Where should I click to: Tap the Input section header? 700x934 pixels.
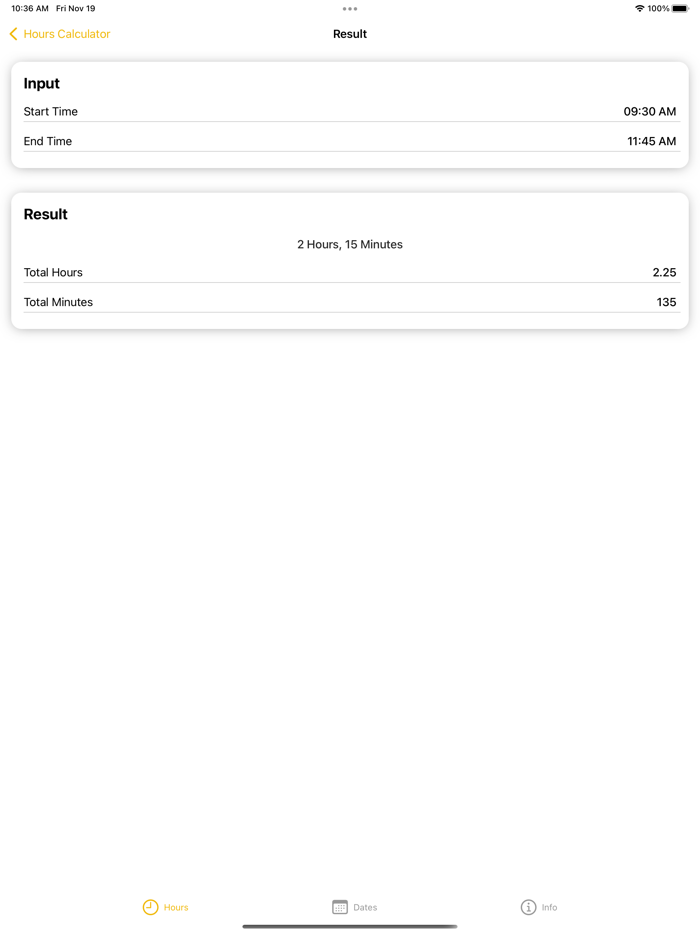(x=41, y=83)
